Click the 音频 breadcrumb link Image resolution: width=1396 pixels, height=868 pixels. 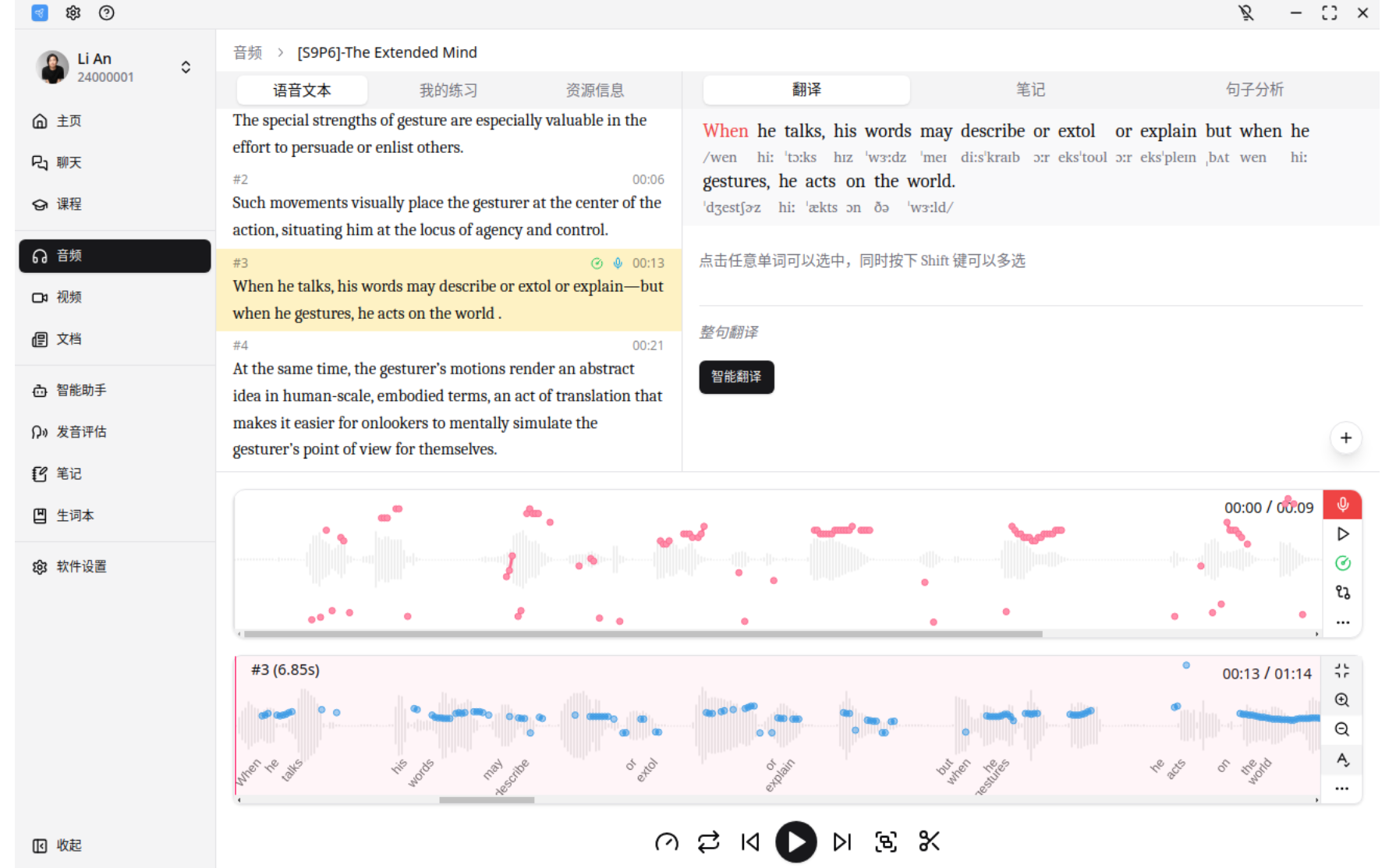pos(247,52)
